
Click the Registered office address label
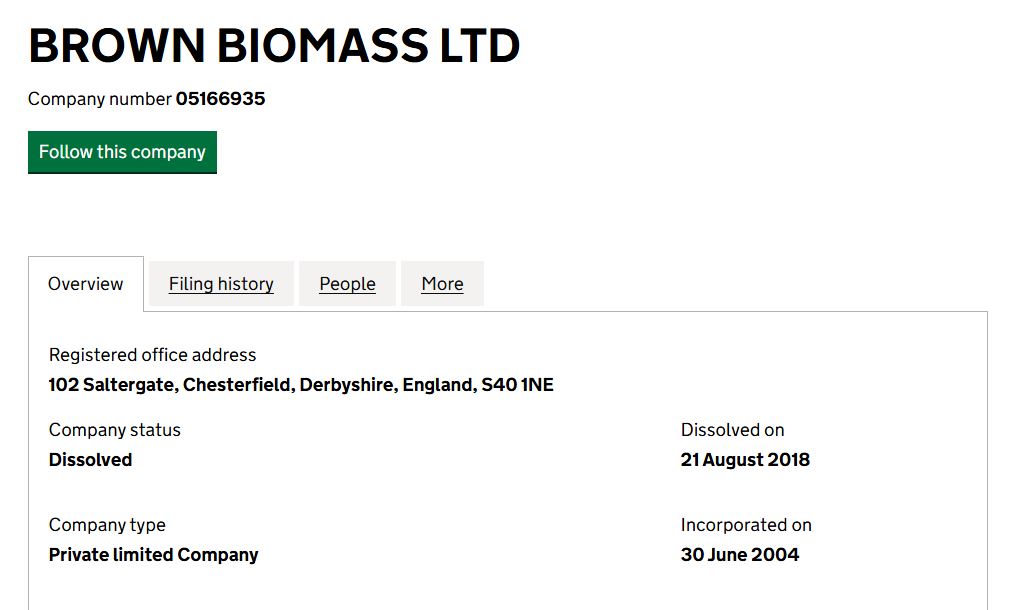tap(152, 355)
